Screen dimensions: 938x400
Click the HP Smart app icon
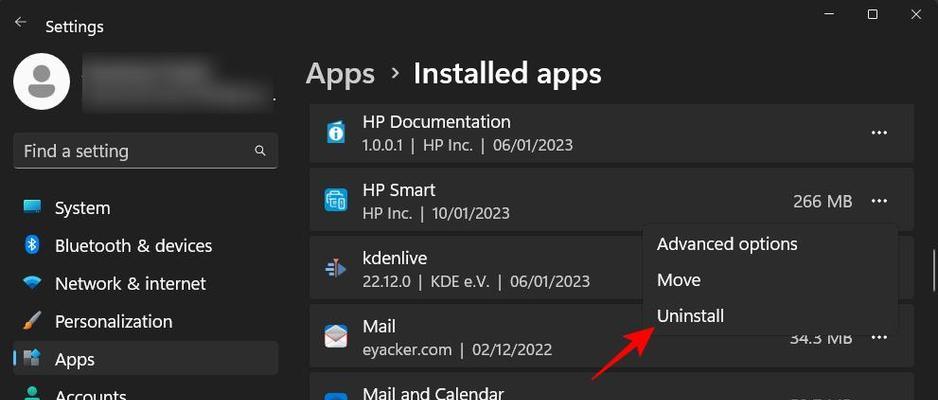(336, 200)
